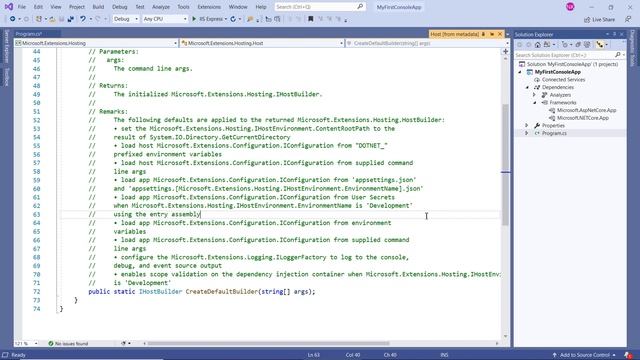Toggle auto hide pin on Solution Explorer
The width and height of the screenshot is (640, 360).
(614, 34)
